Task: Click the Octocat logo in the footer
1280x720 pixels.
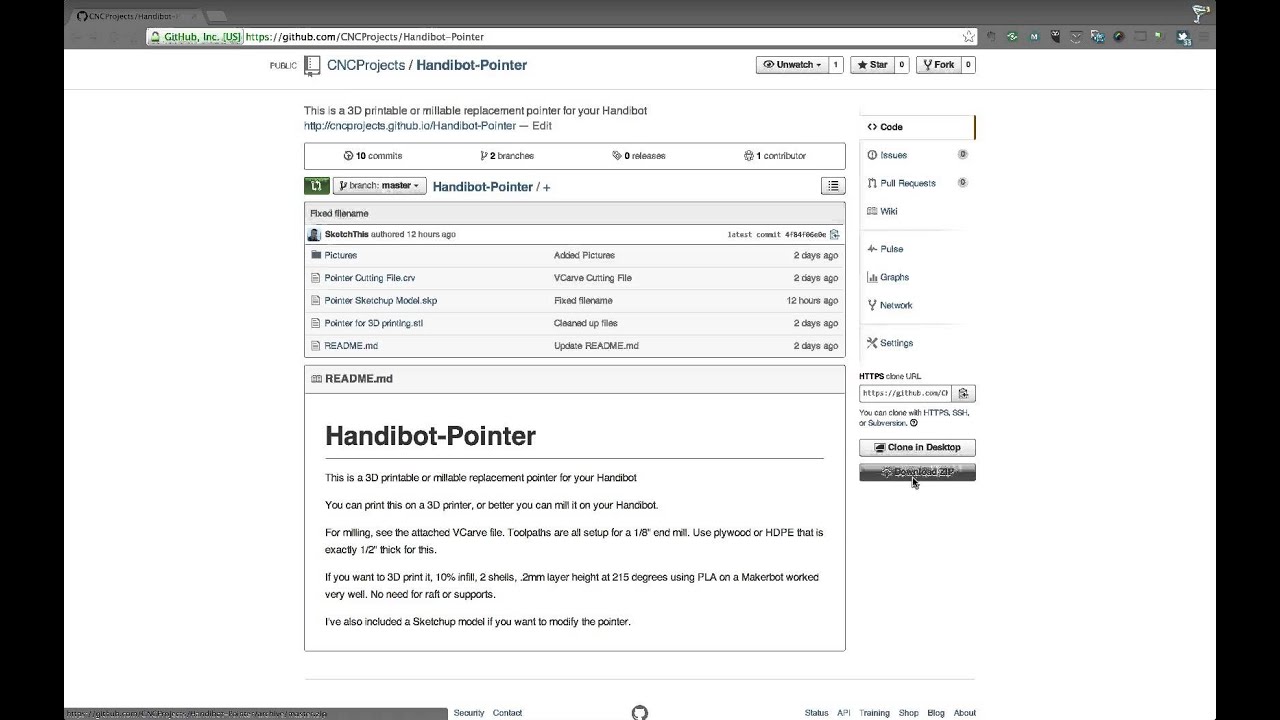Action: (x=640, y=713)
